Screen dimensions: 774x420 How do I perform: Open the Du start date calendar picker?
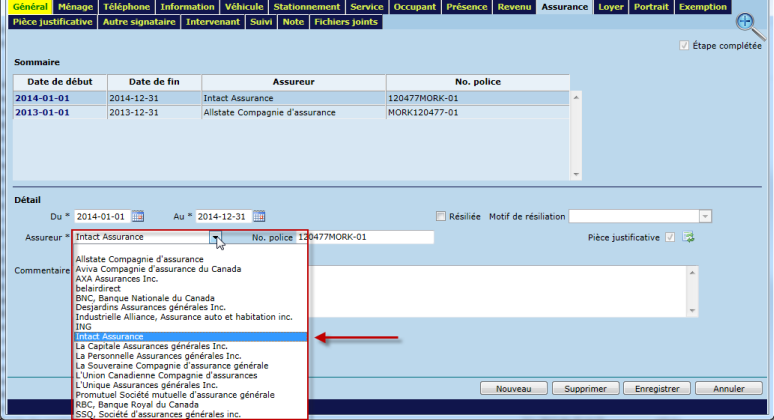(138, 216)
